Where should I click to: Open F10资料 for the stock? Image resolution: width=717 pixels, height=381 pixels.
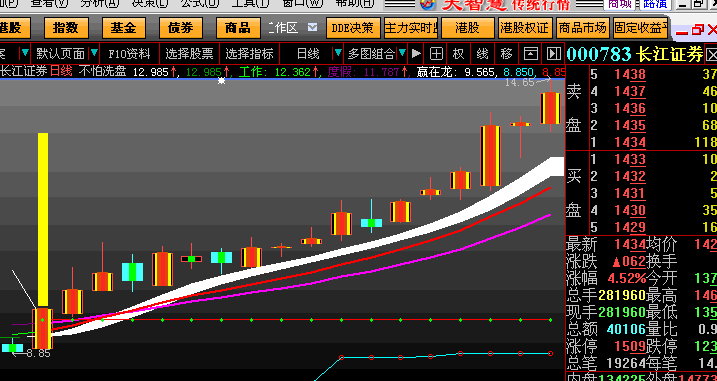click(129, 54)
